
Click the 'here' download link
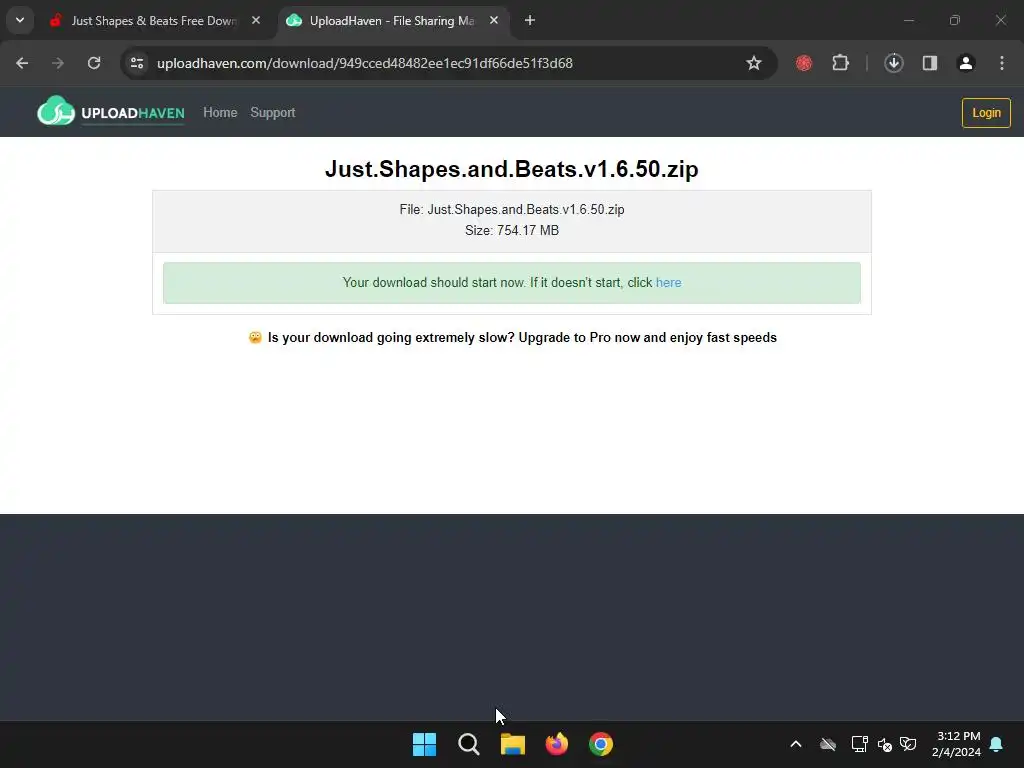pos(668,283)
